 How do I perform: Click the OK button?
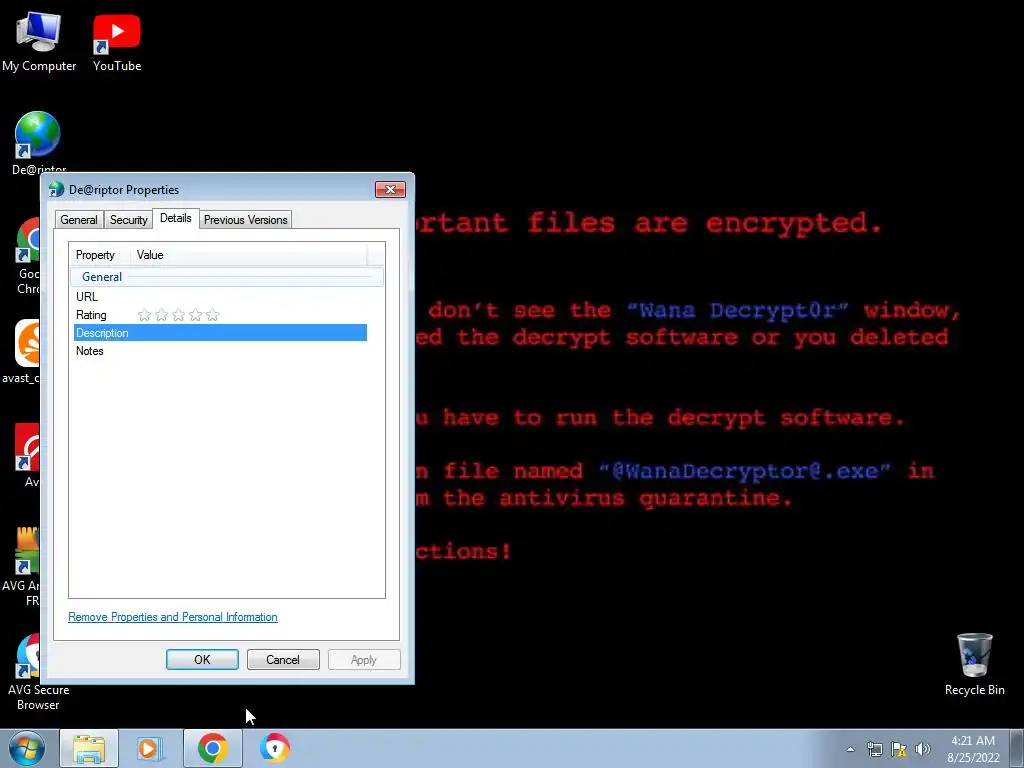(x=202, y=660)
